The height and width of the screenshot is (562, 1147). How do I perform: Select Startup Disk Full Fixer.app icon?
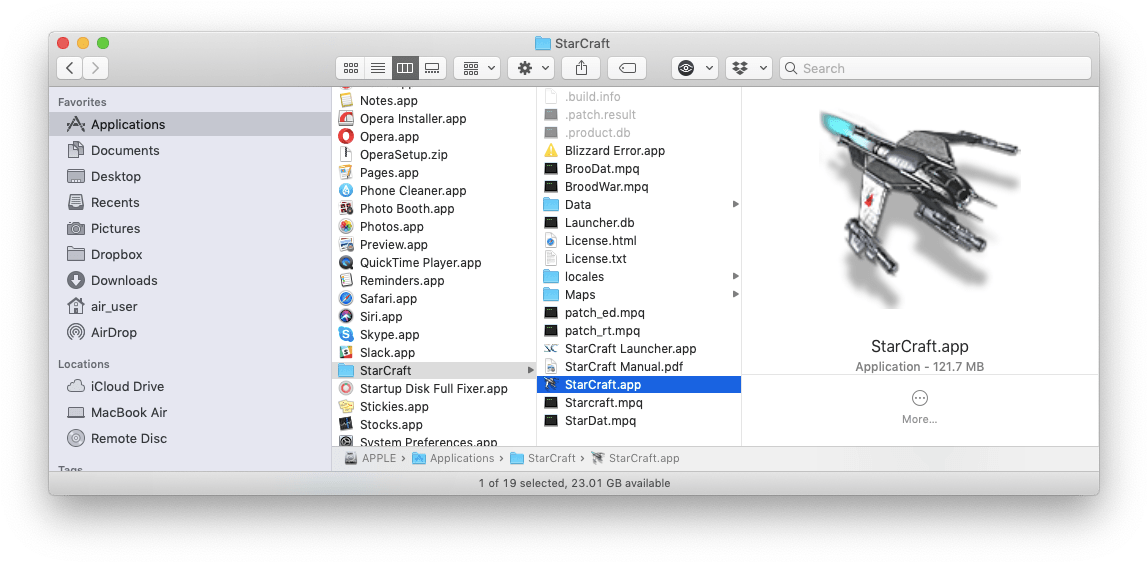347,389
